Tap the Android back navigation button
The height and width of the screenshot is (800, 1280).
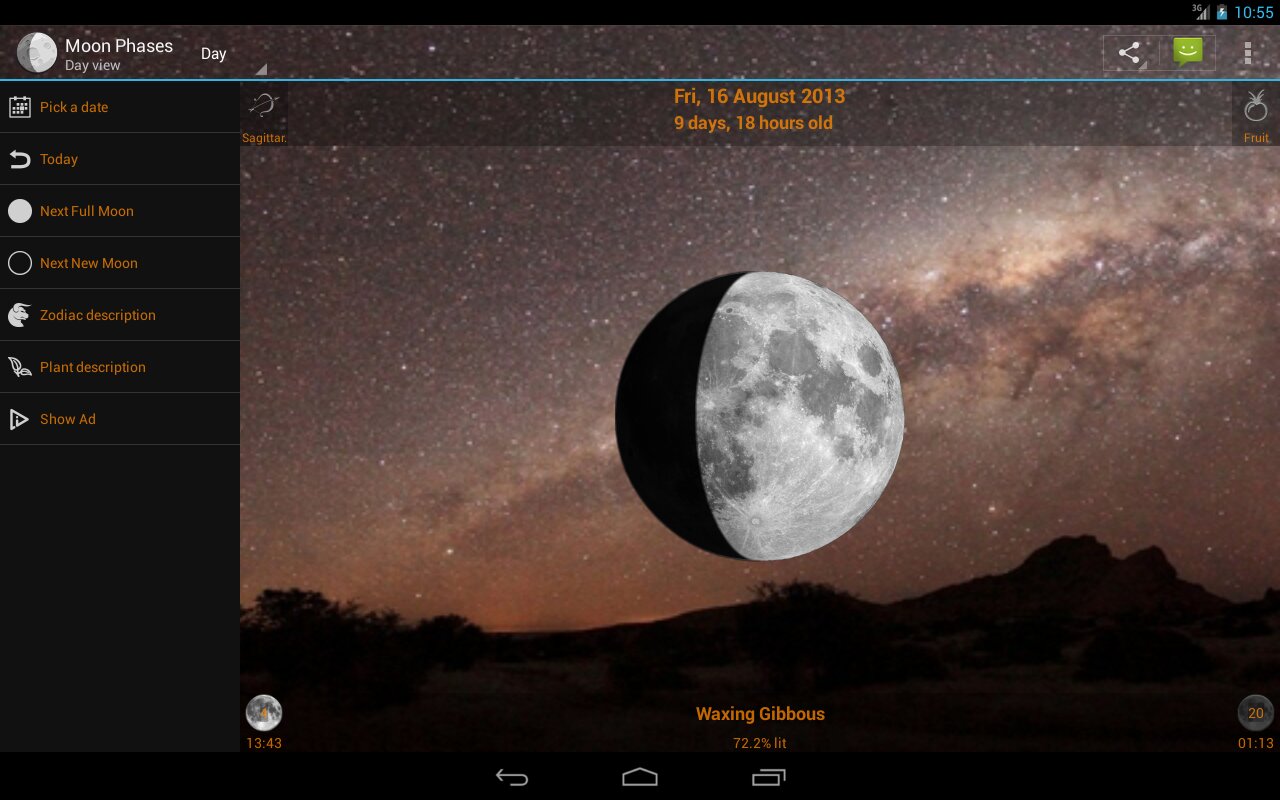coord(512,777)
